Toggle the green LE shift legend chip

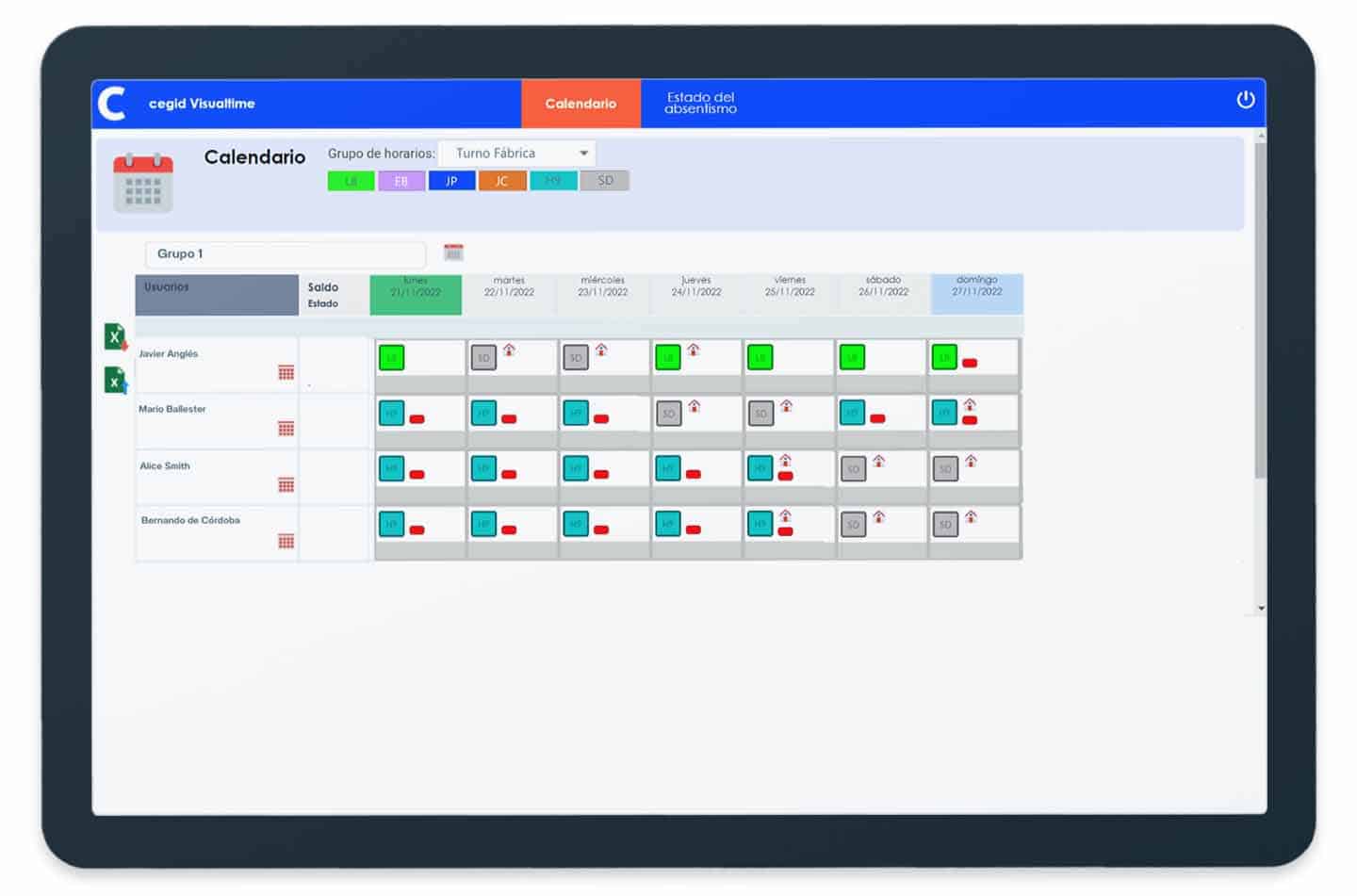pyautogui.click(x=351, y=180)
